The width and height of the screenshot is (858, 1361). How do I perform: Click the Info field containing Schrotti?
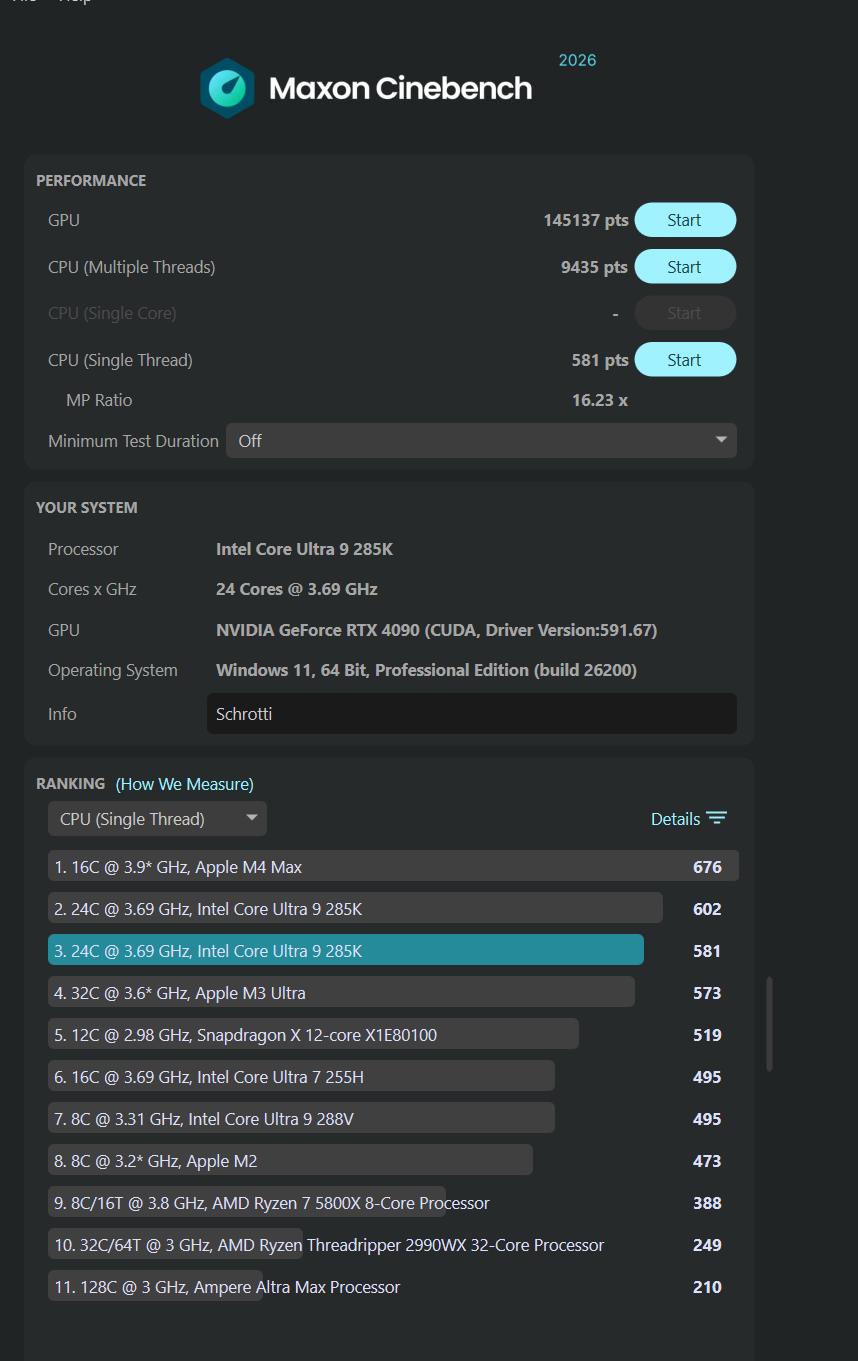[471, 714]
